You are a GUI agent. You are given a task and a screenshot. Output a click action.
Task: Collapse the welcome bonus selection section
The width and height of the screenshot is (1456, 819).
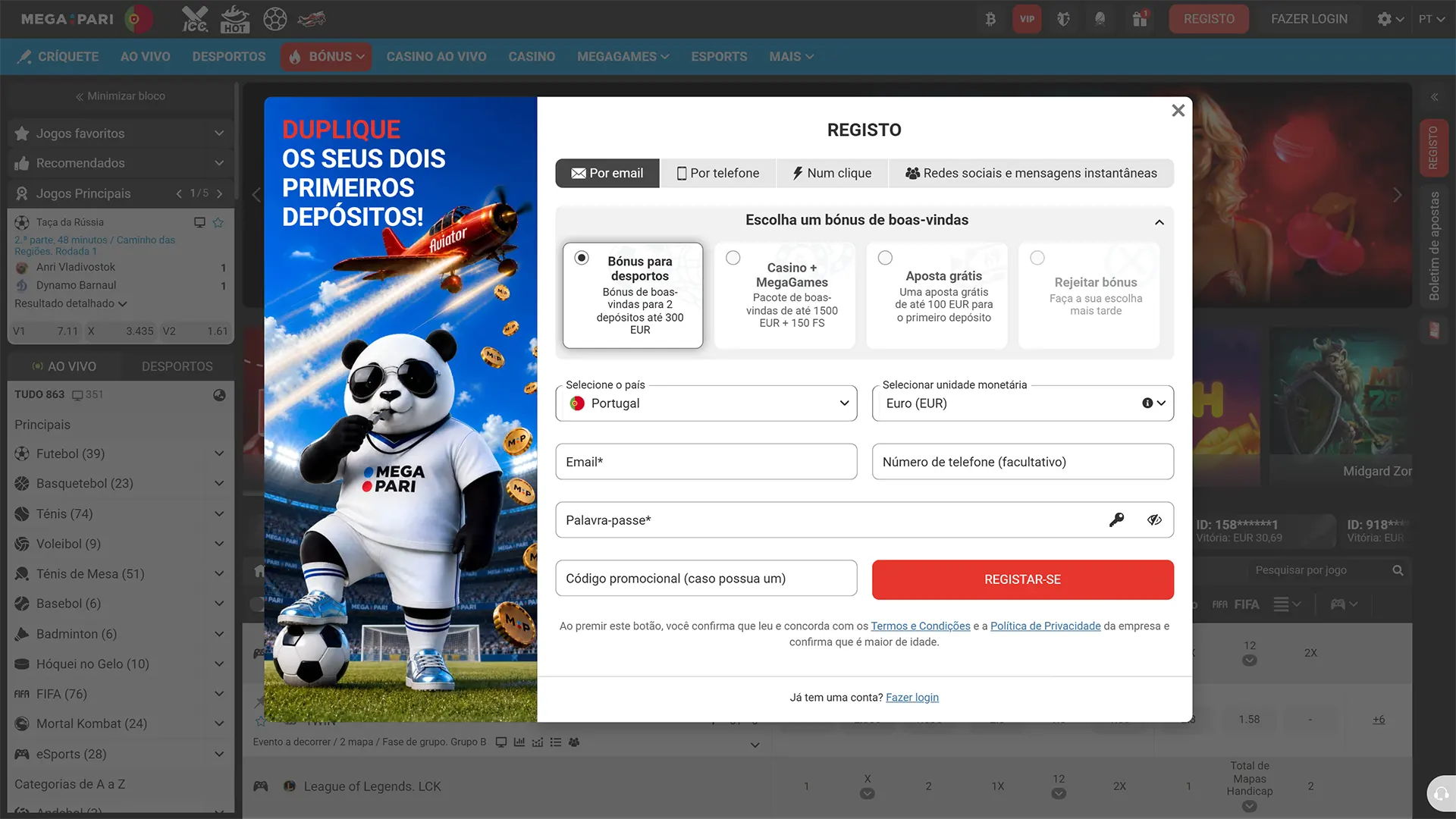tap(1159, 222)
